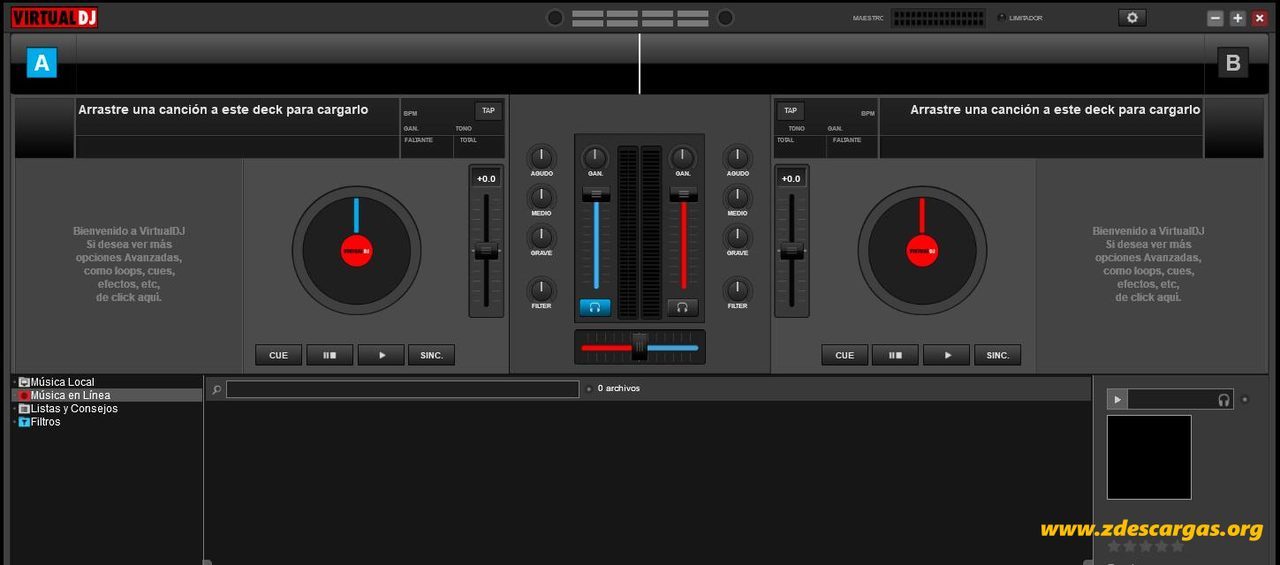Image resolution: width=1280 pixels, height=565 pixels.
Task: Click the right deck pitch slider handle
Action: pos(792,250)
